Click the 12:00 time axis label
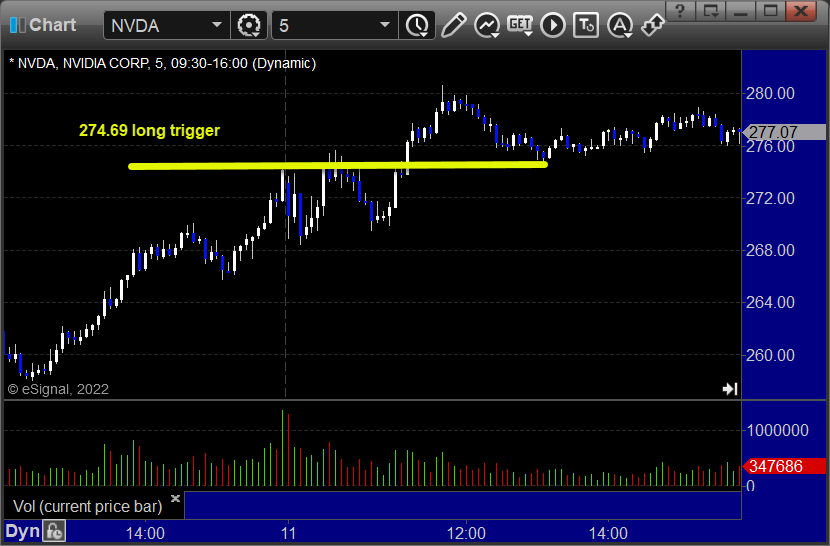The image size is (830, 546). [466, 533]
